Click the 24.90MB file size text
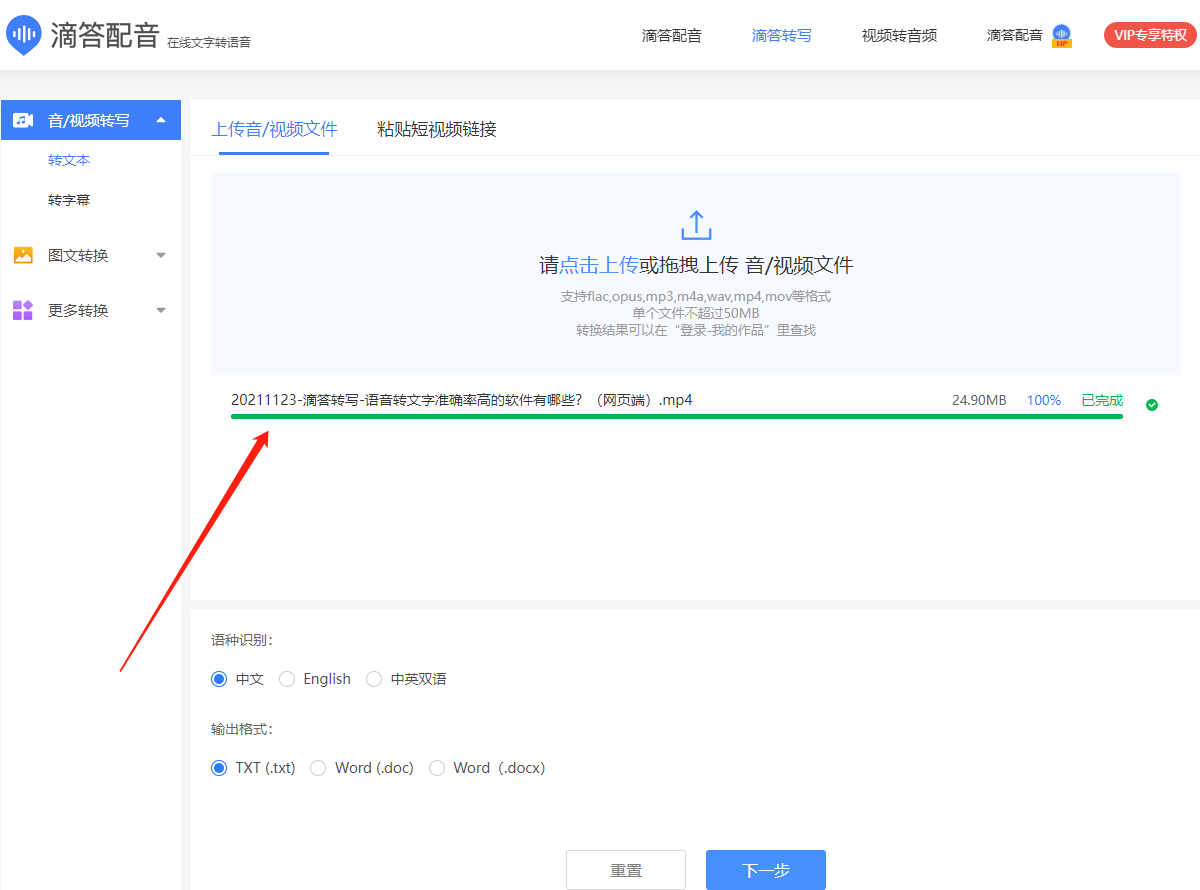 click(979, 400)
